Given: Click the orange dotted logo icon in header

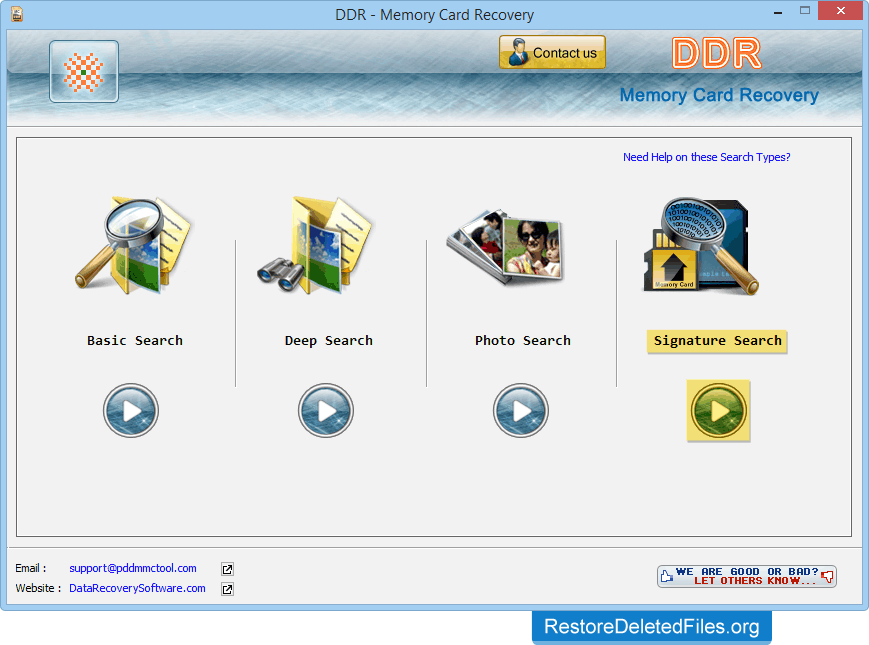Looking at the screenshot, I should pos(84,71).
